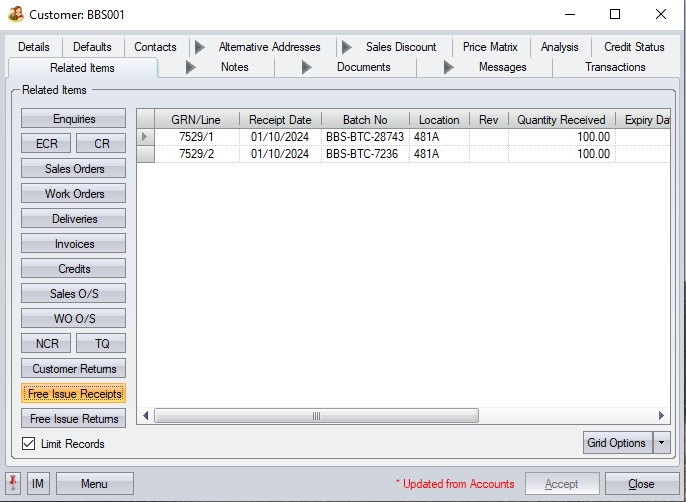
Task: Click the red pin icon at bottom left
Action: pos(13,484)
